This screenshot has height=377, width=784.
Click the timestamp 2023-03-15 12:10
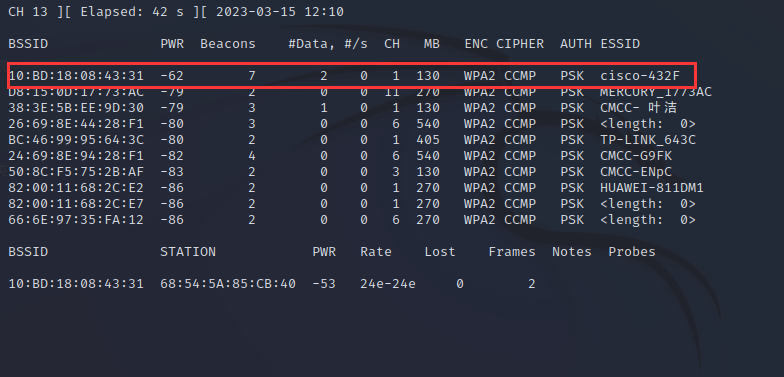(x=280, y=12)
